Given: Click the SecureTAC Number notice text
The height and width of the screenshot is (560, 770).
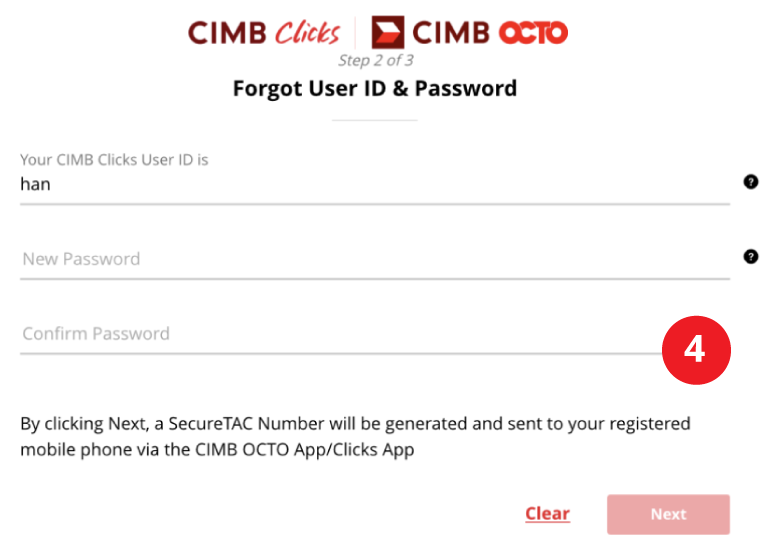Looking at the screenshot, I should pos(356,436).
